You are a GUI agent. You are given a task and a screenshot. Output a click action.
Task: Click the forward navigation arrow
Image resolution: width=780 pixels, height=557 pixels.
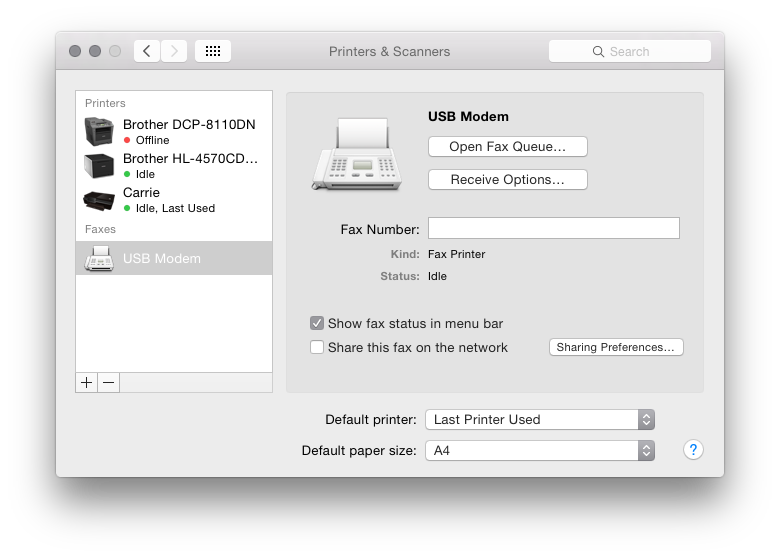coord(174,51)
